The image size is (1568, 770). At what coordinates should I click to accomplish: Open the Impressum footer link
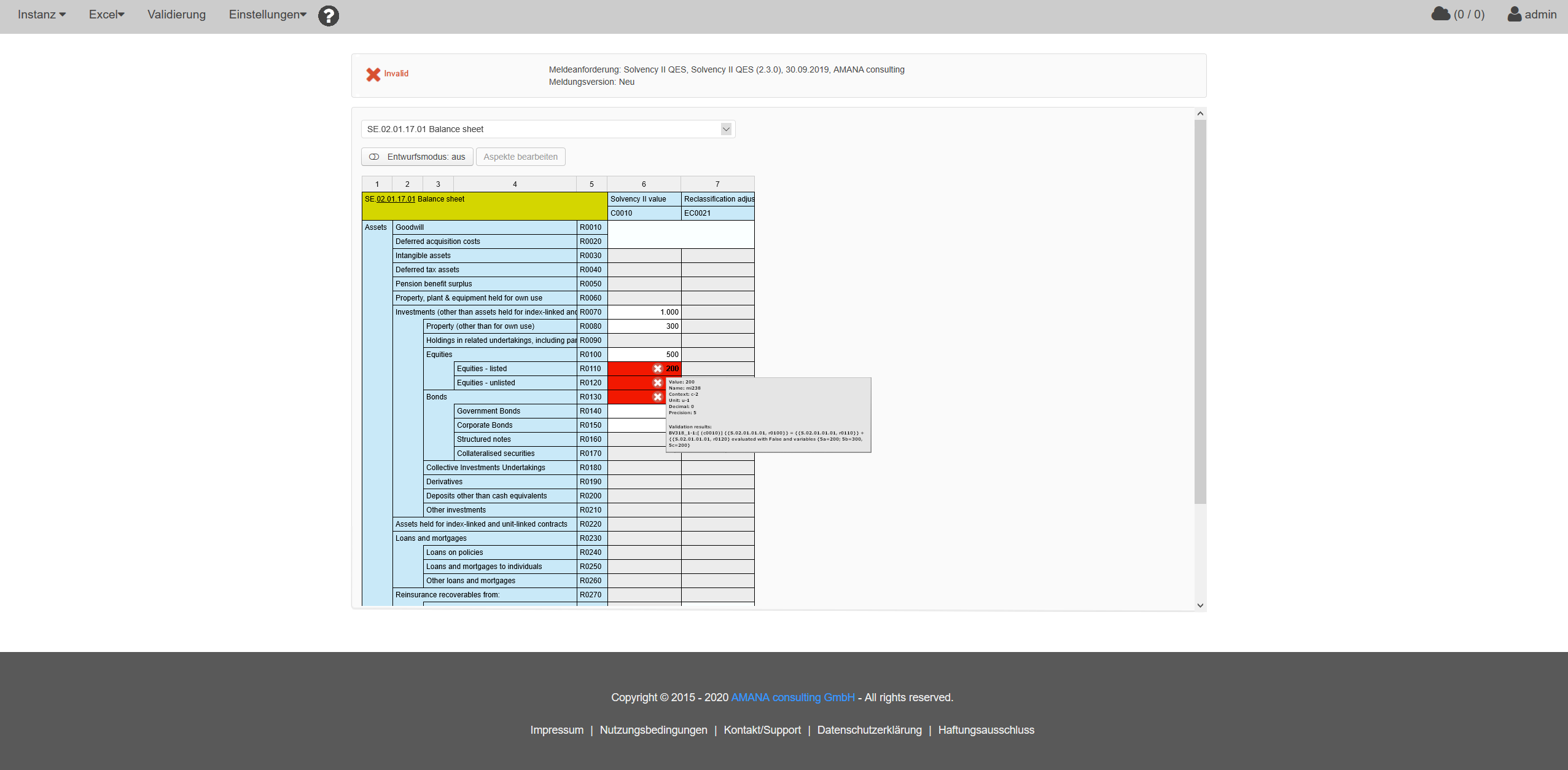[x=556, y=730]
